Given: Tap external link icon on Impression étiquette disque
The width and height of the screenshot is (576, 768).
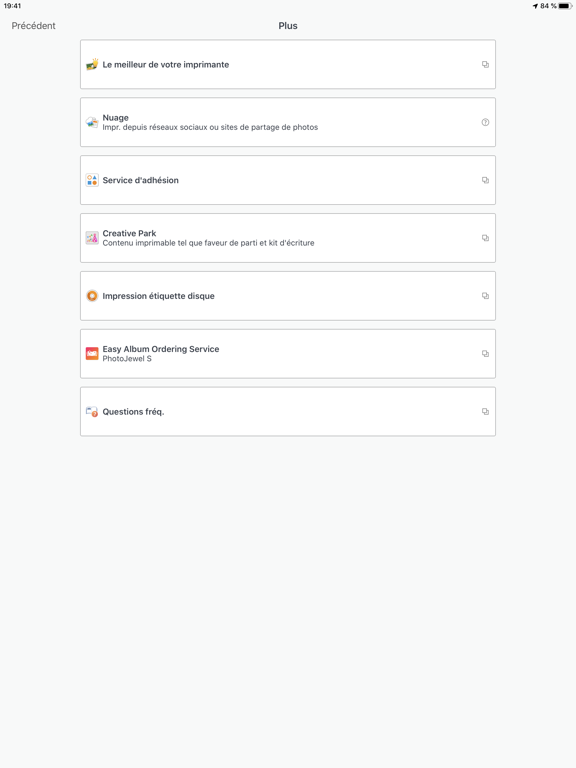Looking at the screenshot, I should click(485, 296).
